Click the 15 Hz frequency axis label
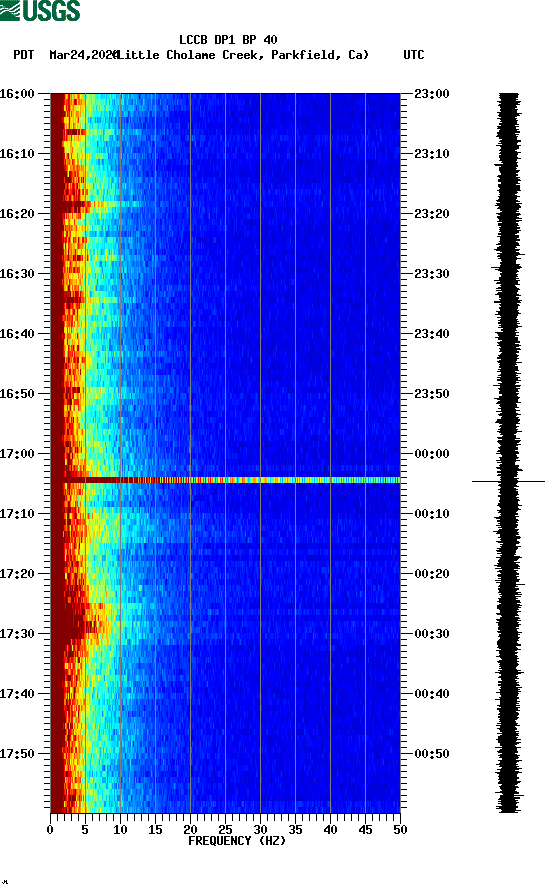Screen dimensions: 552x893 pyautogui.click(x=155, y=830)
